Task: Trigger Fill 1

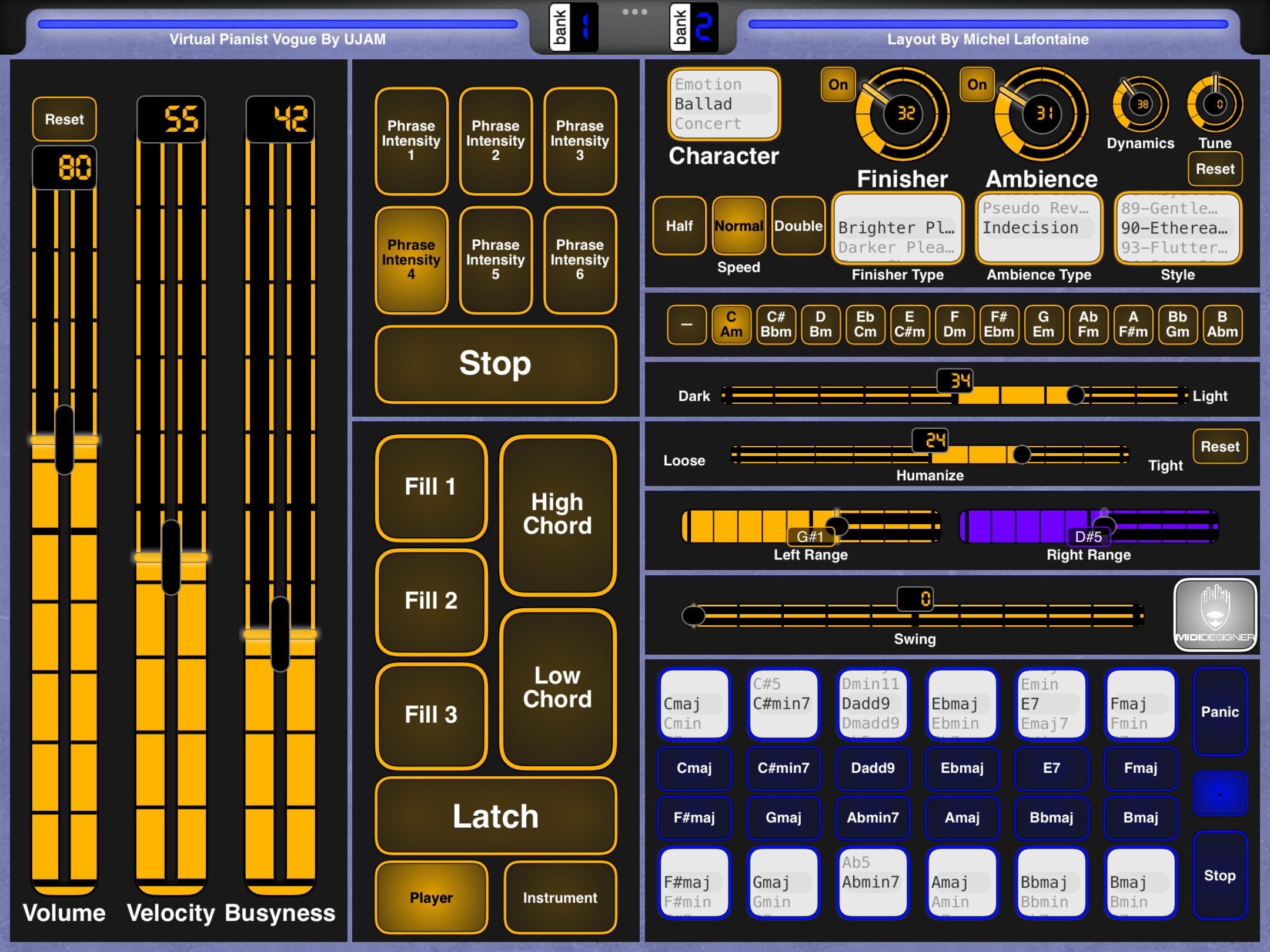Action: 432,488
